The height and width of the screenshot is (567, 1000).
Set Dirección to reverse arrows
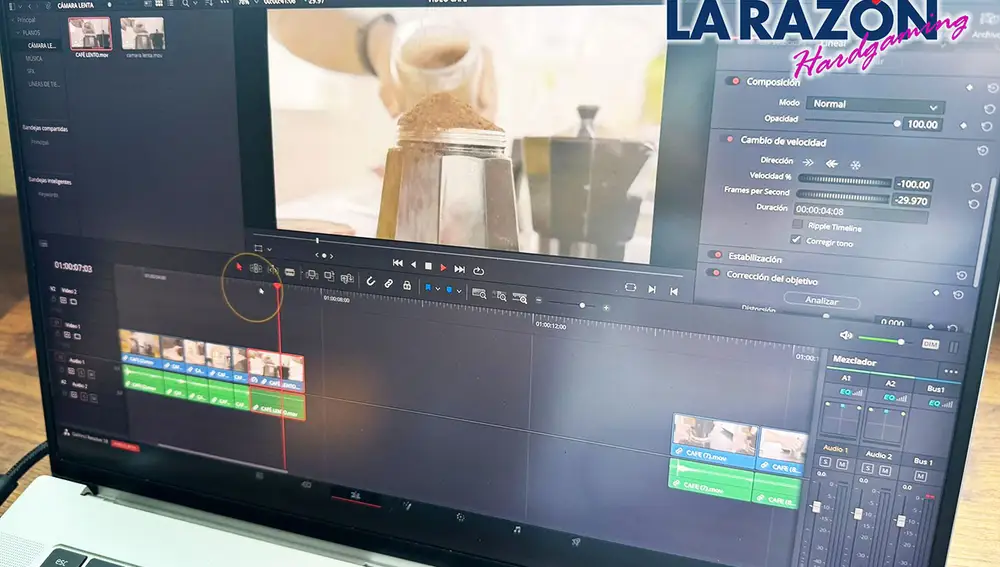click(x=832, y=163)
